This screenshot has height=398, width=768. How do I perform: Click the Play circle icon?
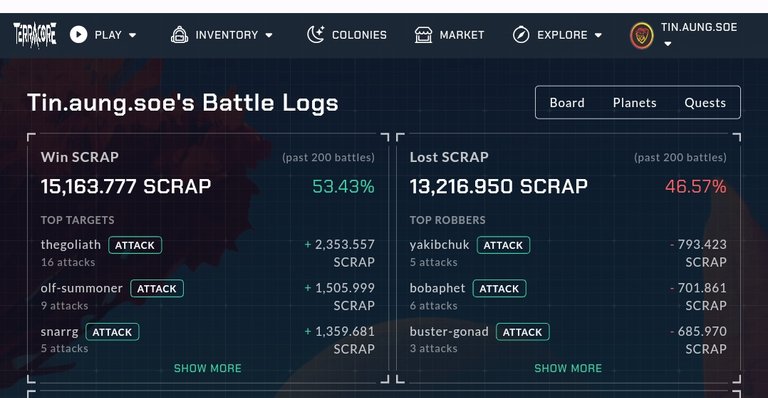point(78,35)
